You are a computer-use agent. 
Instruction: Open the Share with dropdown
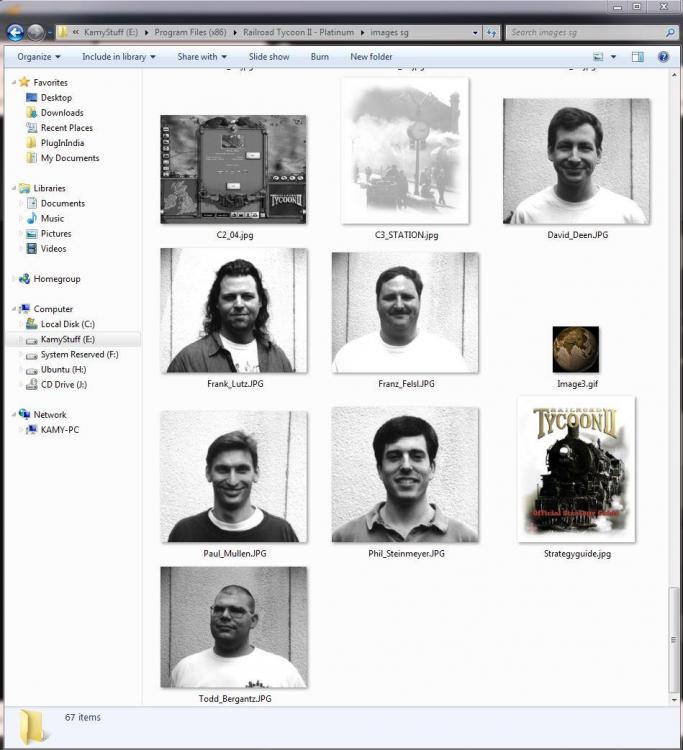click(201, 57)
